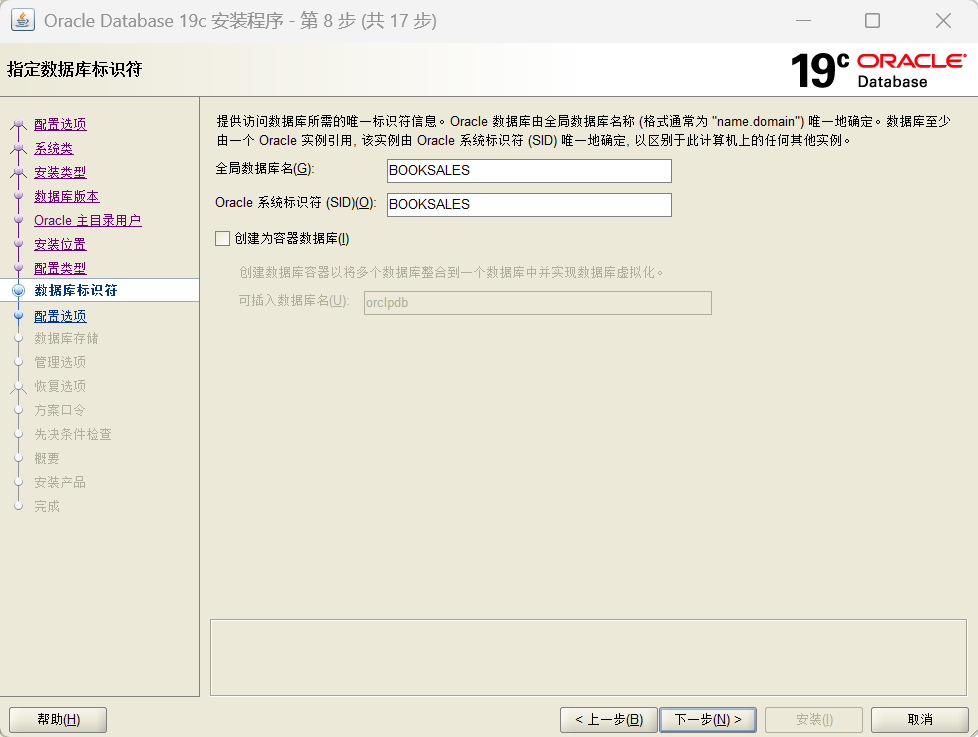Click the disabled 恢复选项 step text
Screen dimensions: 978x737
point(60,387)
